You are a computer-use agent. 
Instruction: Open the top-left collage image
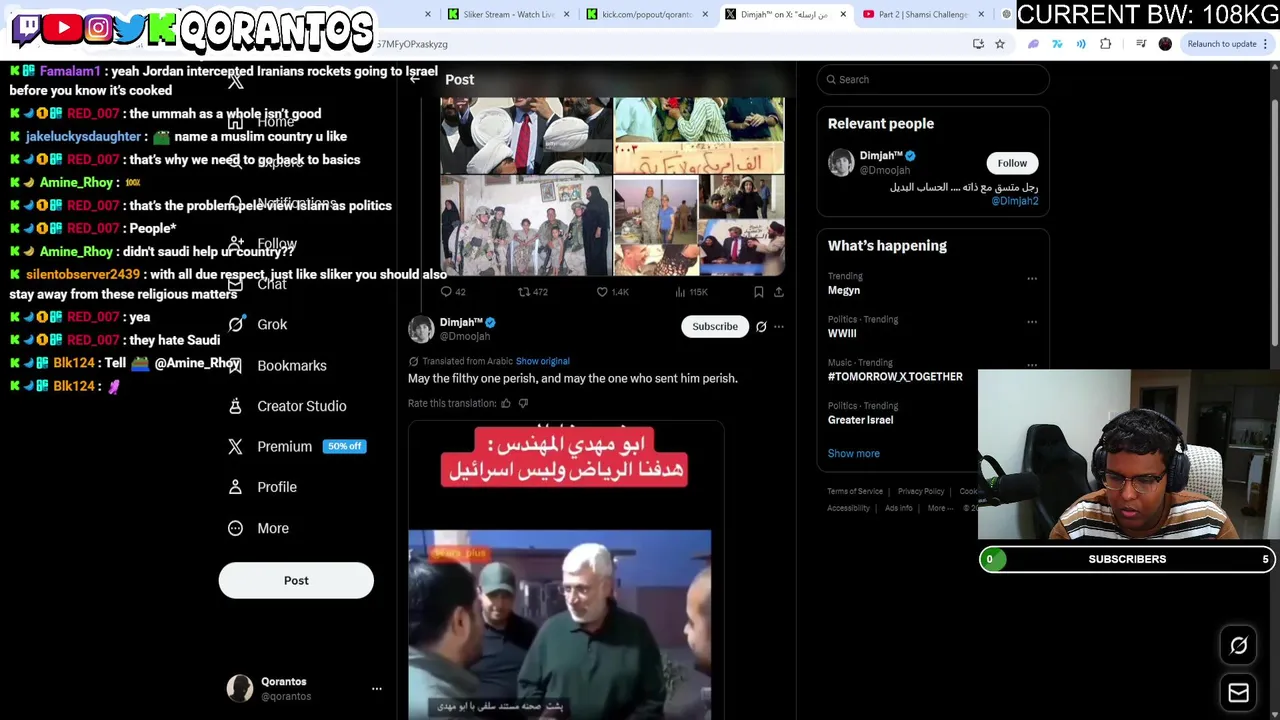click(x=526, y=137)
